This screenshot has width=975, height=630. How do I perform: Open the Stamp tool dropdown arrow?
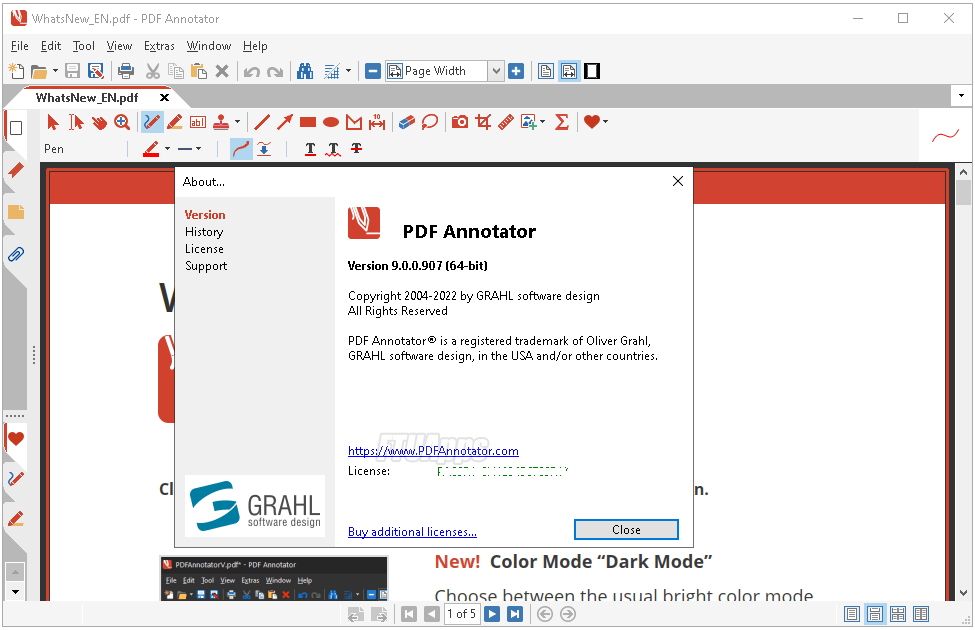point(237,122)
